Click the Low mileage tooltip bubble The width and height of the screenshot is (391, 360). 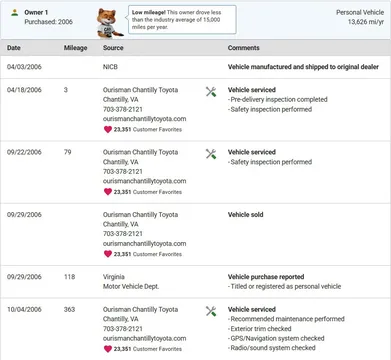pos(182,19)
